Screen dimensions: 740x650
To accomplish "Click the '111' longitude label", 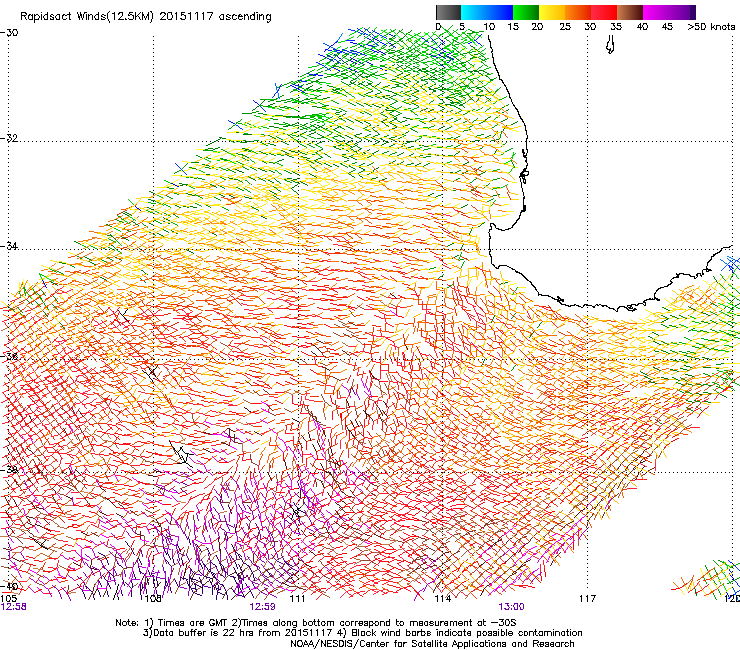I will tap(297, 599).
